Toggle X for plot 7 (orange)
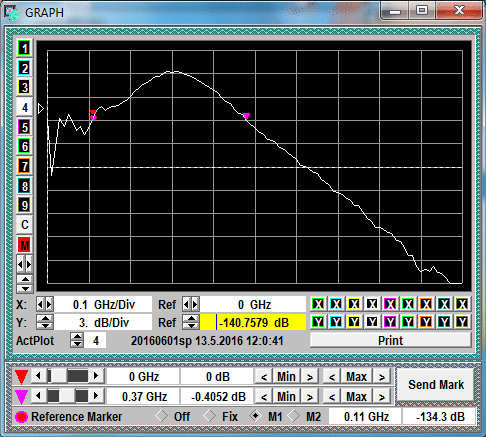Image resolution: width=486 pixels, height=437 pixels. click(426, 304)
